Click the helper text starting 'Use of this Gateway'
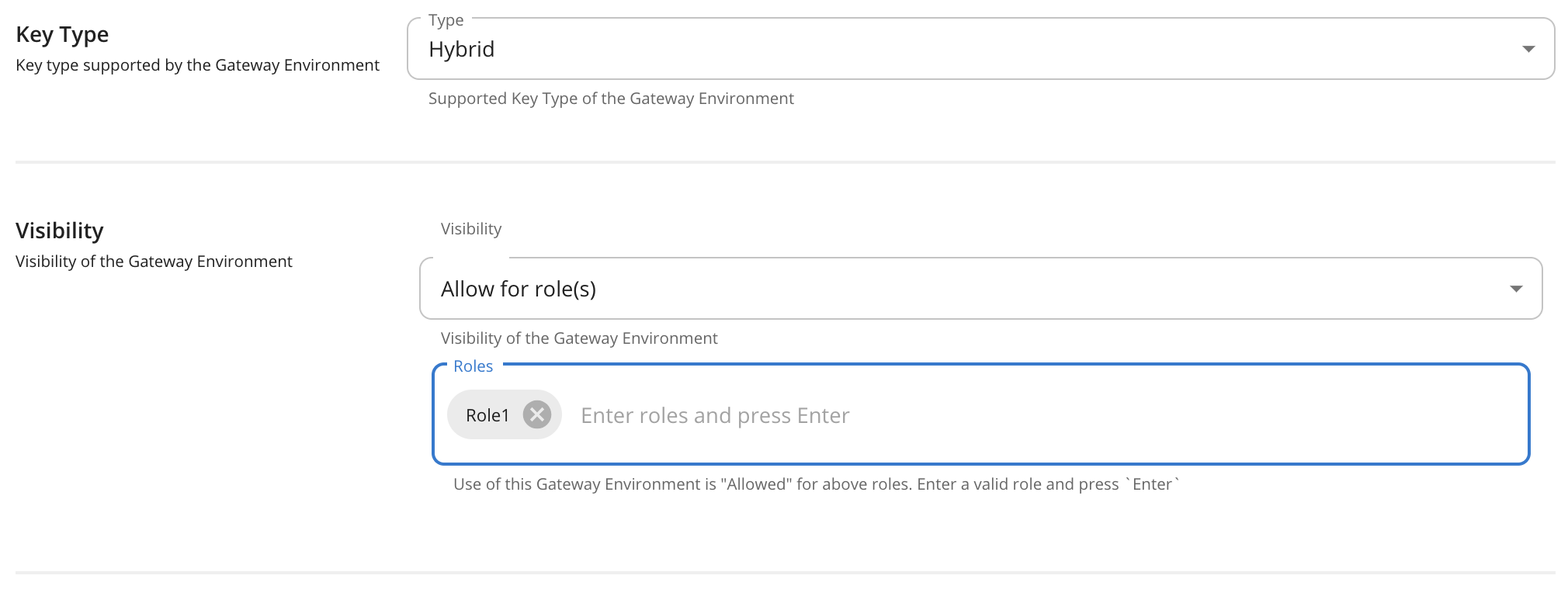 [815, 484]
